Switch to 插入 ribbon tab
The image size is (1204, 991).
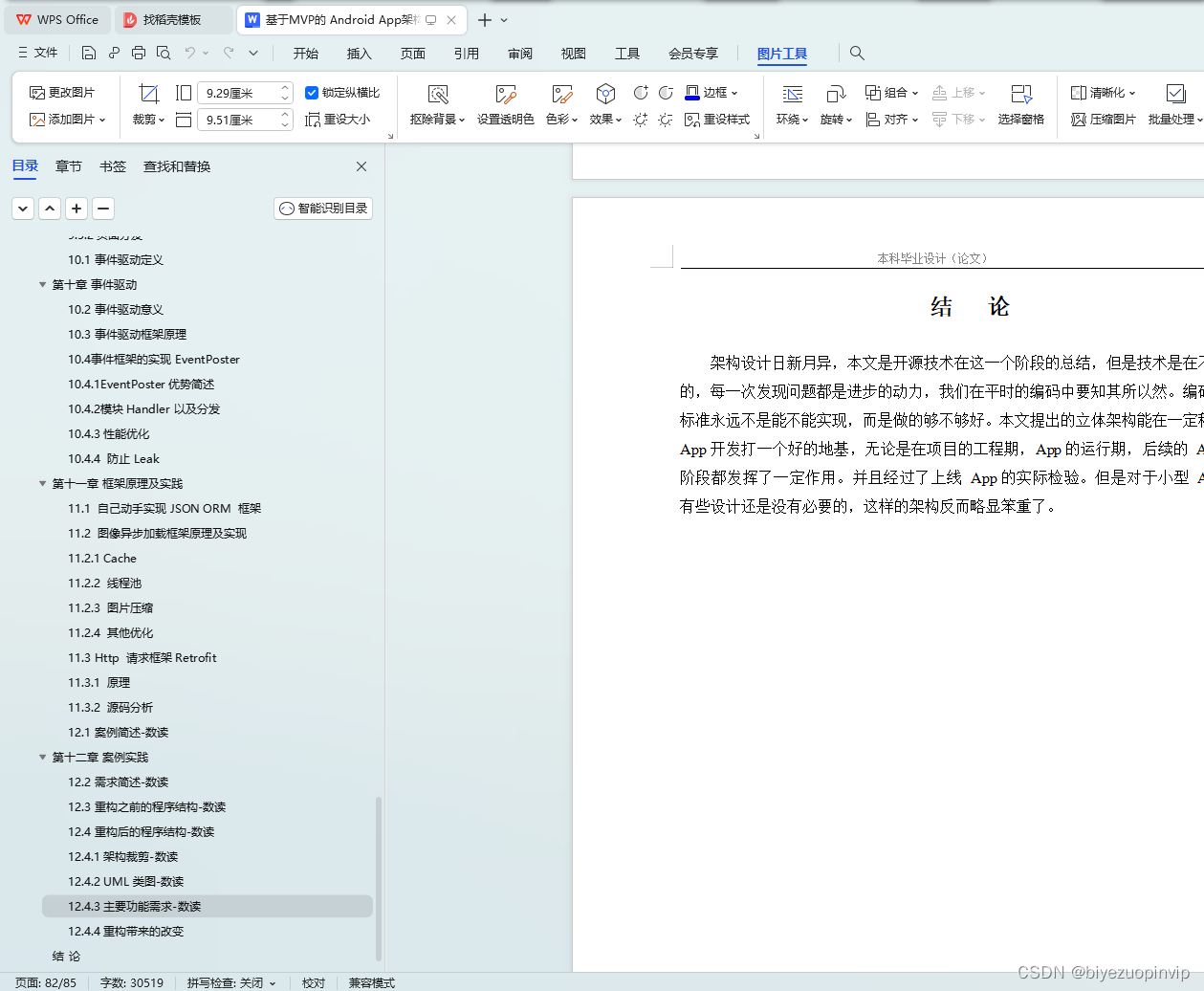360,54
